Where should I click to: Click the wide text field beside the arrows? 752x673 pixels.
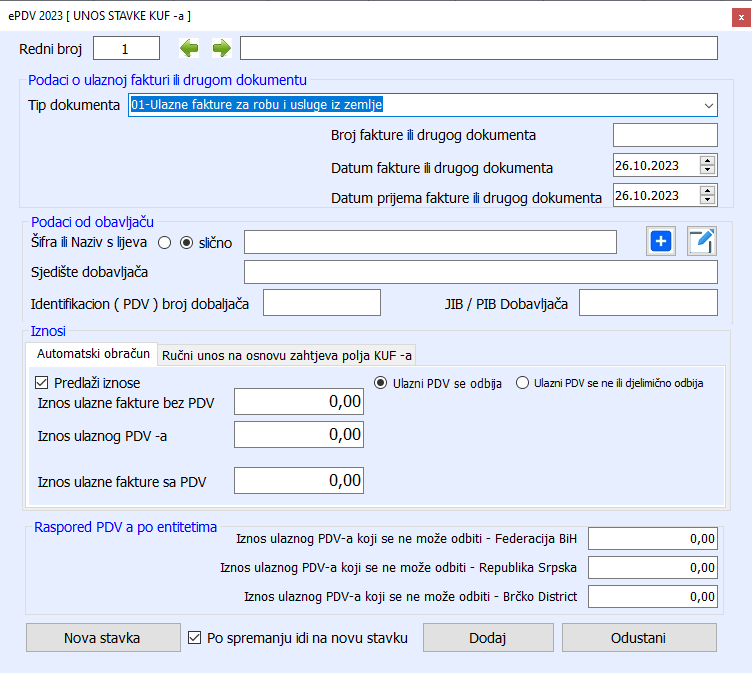pos(479,48)
